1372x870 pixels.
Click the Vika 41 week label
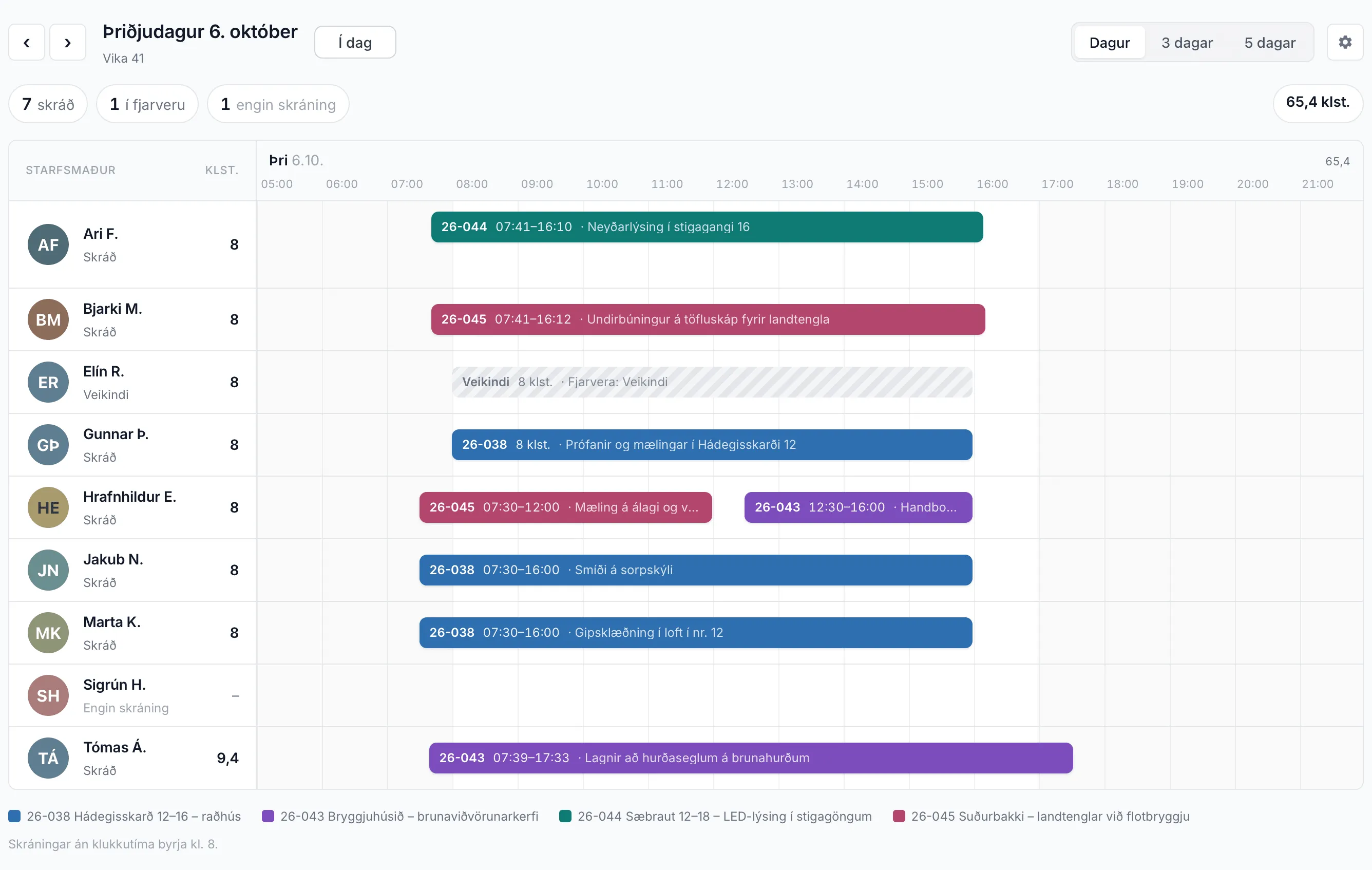point(123,59)
